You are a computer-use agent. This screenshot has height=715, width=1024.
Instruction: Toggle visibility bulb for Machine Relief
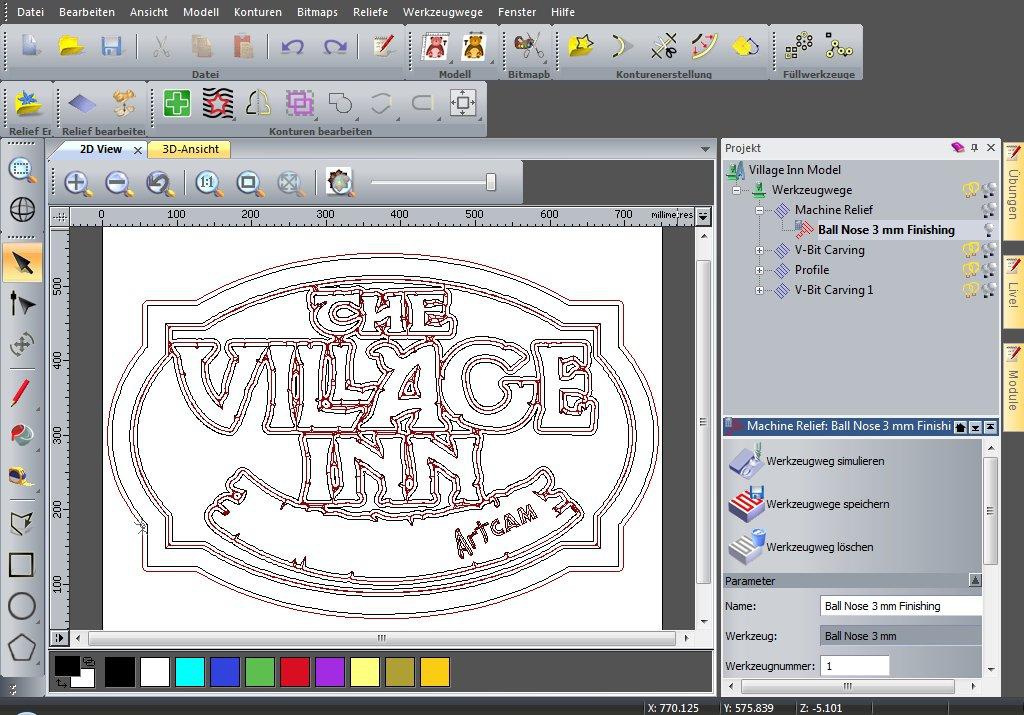(x=989, y=210)
